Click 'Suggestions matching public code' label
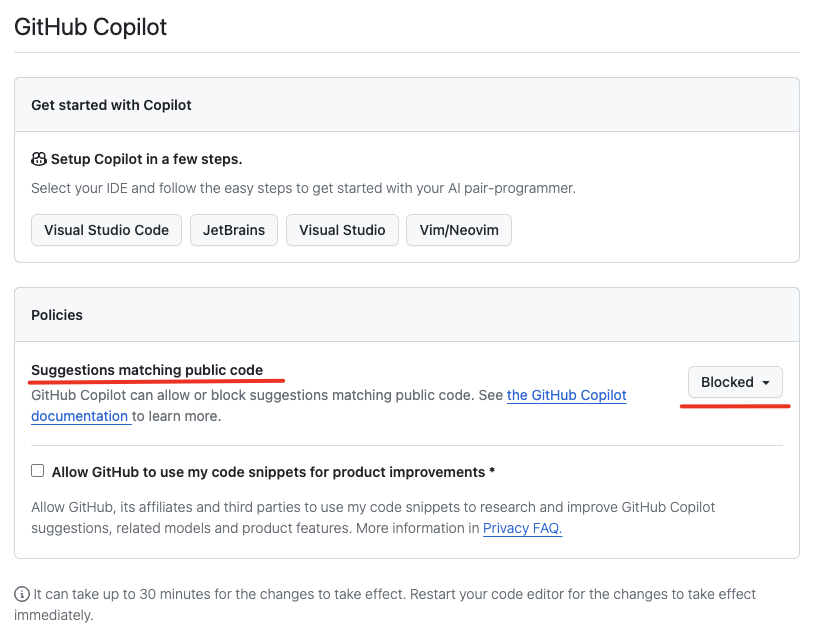The image size is (814, 634). point(147,370)
